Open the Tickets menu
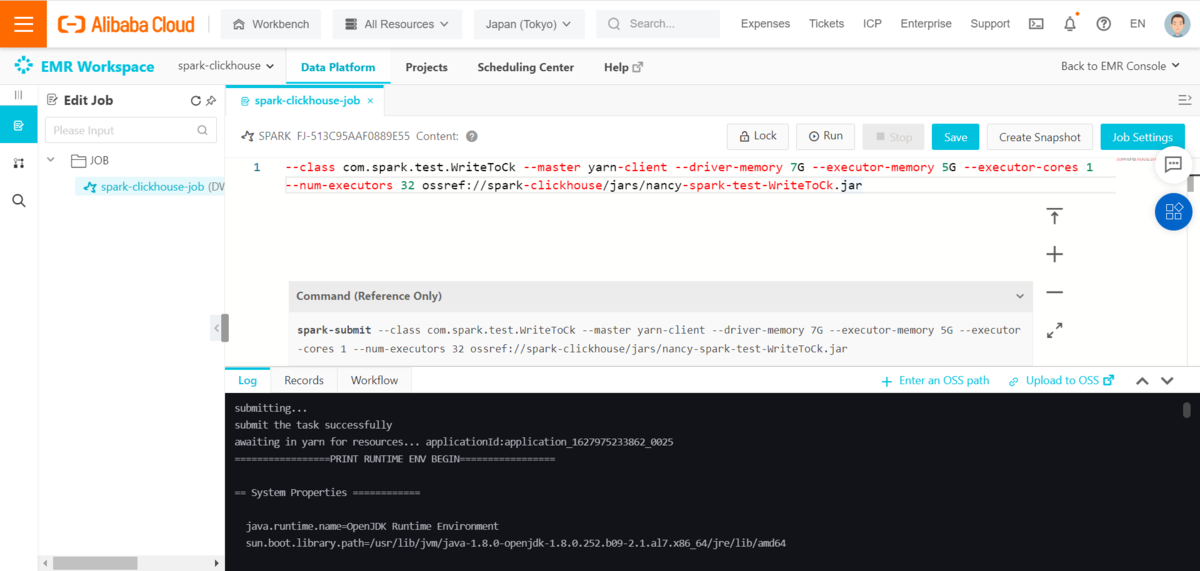The width and height of the screenshot is (1200, 571). click(x=826, y=24)
